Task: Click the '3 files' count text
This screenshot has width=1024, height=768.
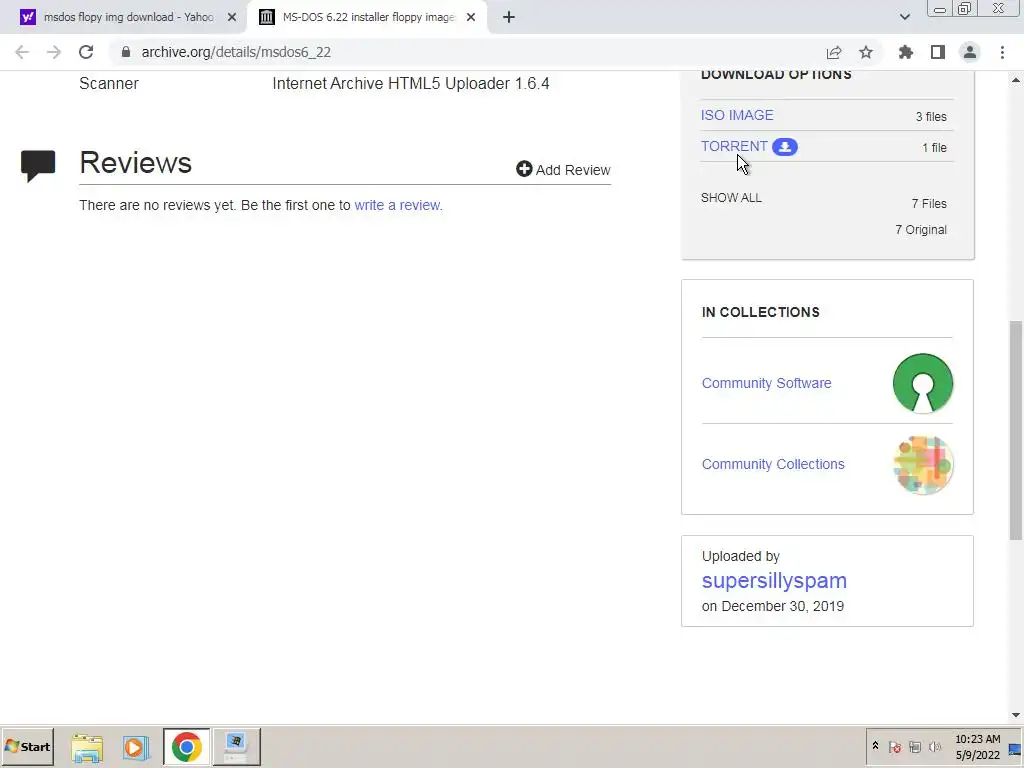Action: tap(931, 117)
